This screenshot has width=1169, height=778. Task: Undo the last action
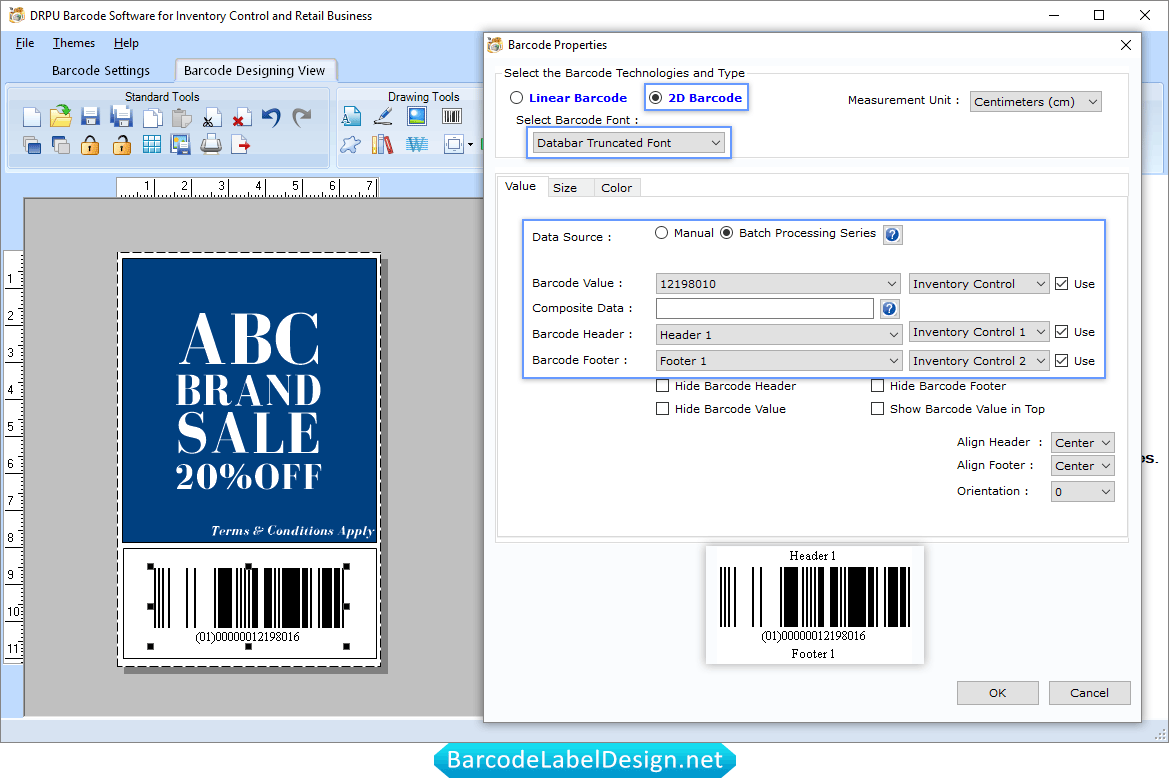click(271, 117)
